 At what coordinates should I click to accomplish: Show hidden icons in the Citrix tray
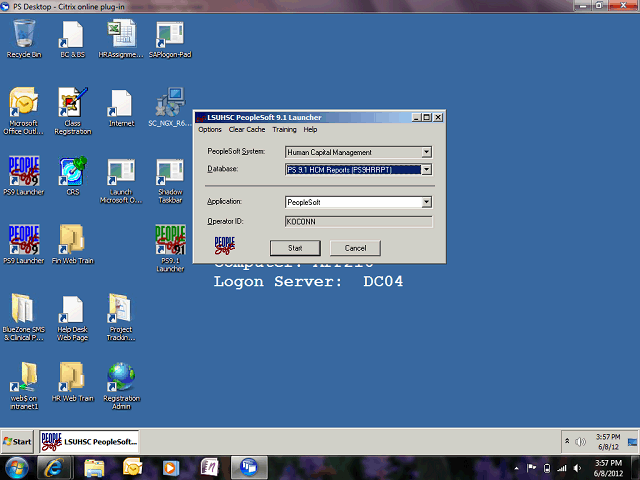pyautogui.click(x=567, y=441)
